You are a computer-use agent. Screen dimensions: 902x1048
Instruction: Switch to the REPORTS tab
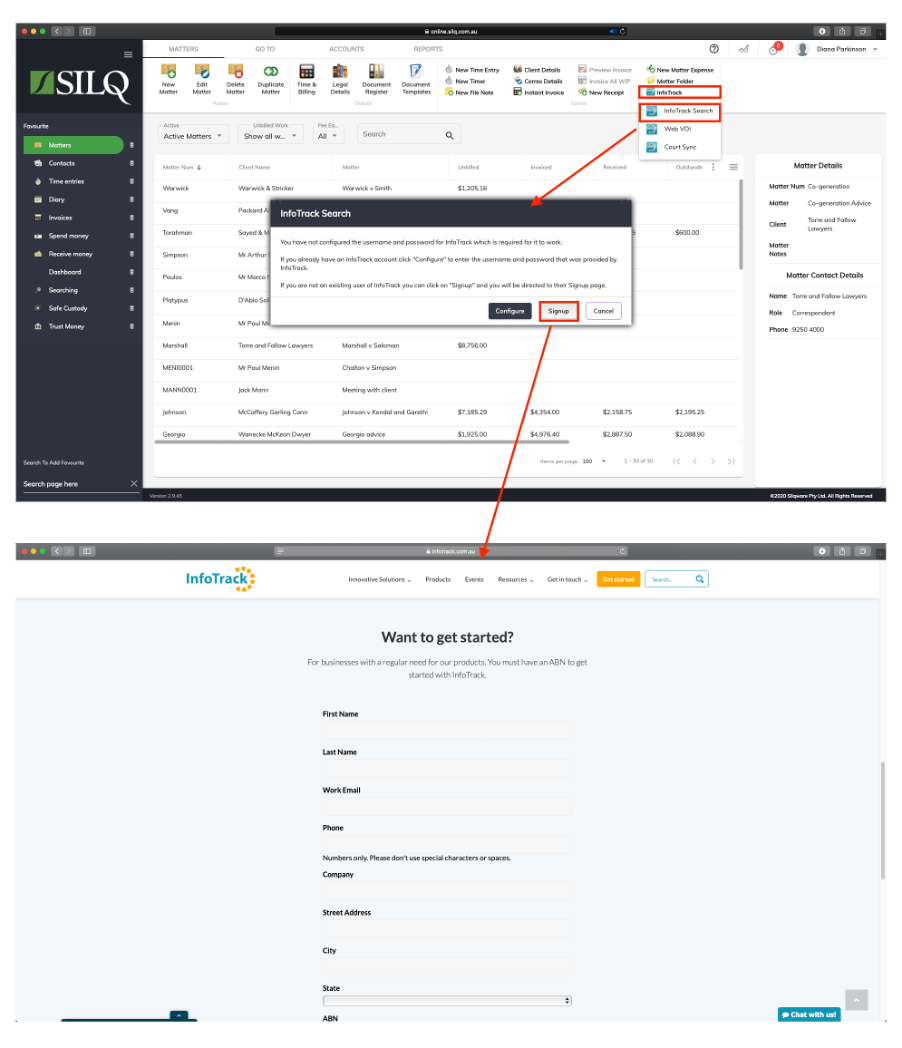coord(427,48)
